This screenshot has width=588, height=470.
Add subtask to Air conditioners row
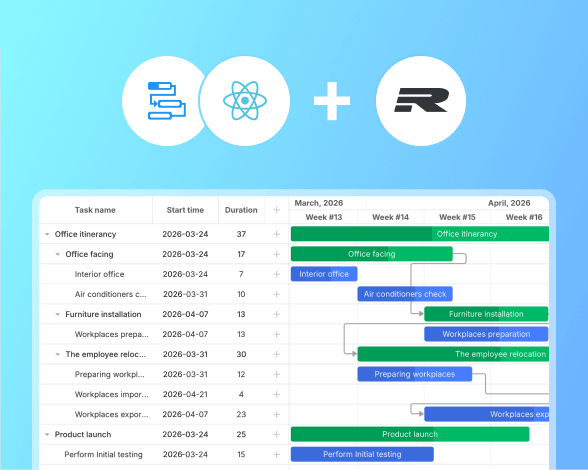click(x=276, y=294)
